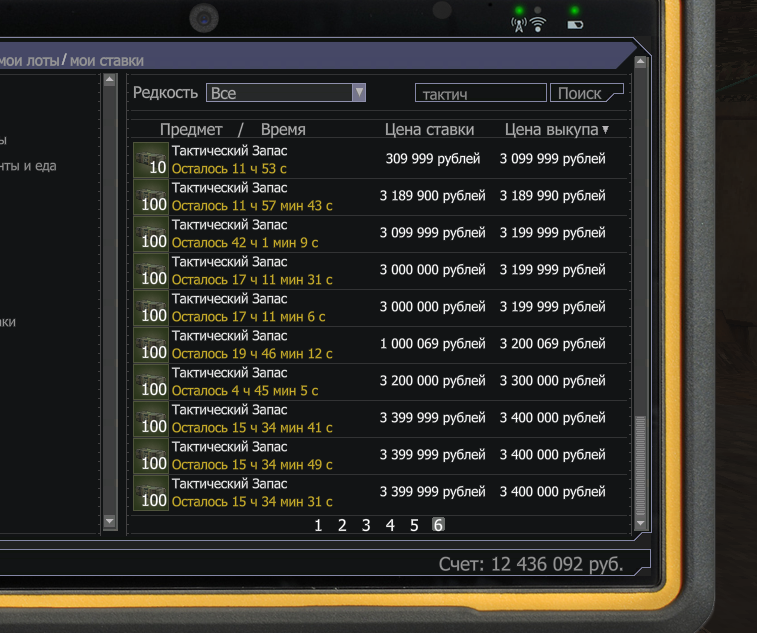Click timer Осталось 19 ч 46 мин 12 с
The height and width of the screenshot is (633, 757).
point(252,353)
